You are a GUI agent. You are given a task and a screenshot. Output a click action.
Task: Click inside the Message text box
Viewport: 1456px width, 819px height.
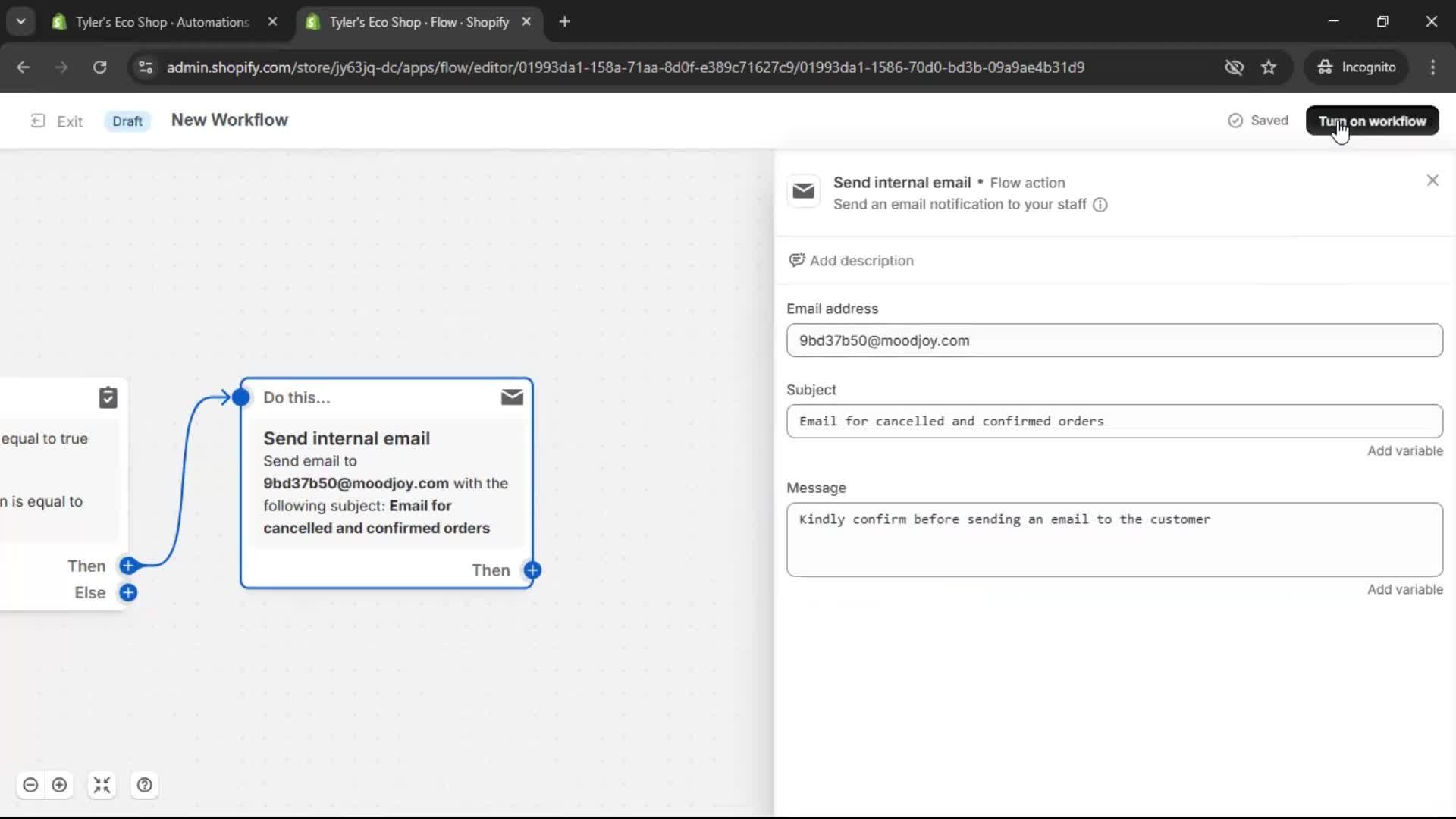click(x=1115, y=538)
